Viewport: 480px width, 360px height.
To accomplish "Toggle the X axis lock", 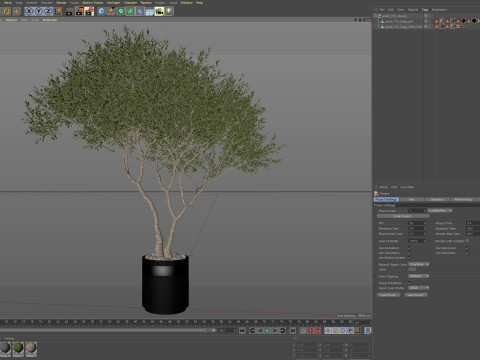I will (x=29, y=11).
